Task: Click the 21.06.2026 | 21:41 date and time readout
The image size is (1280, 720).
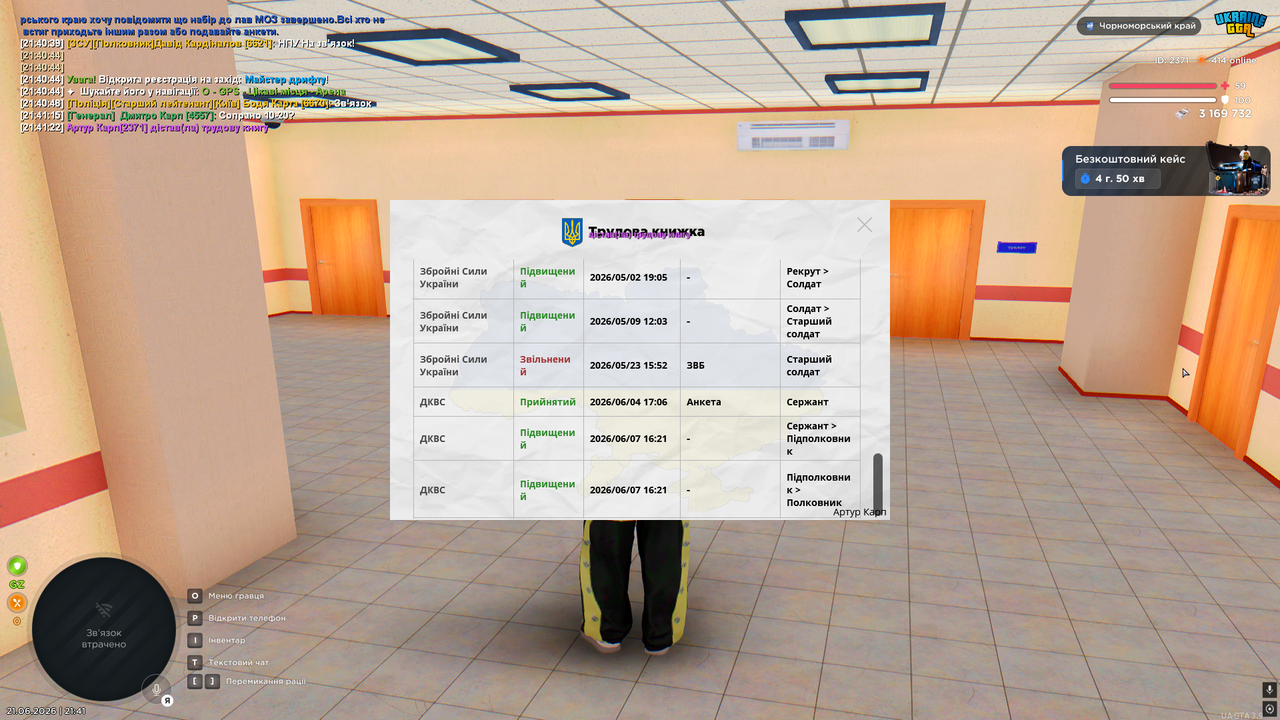Action: 46,711
